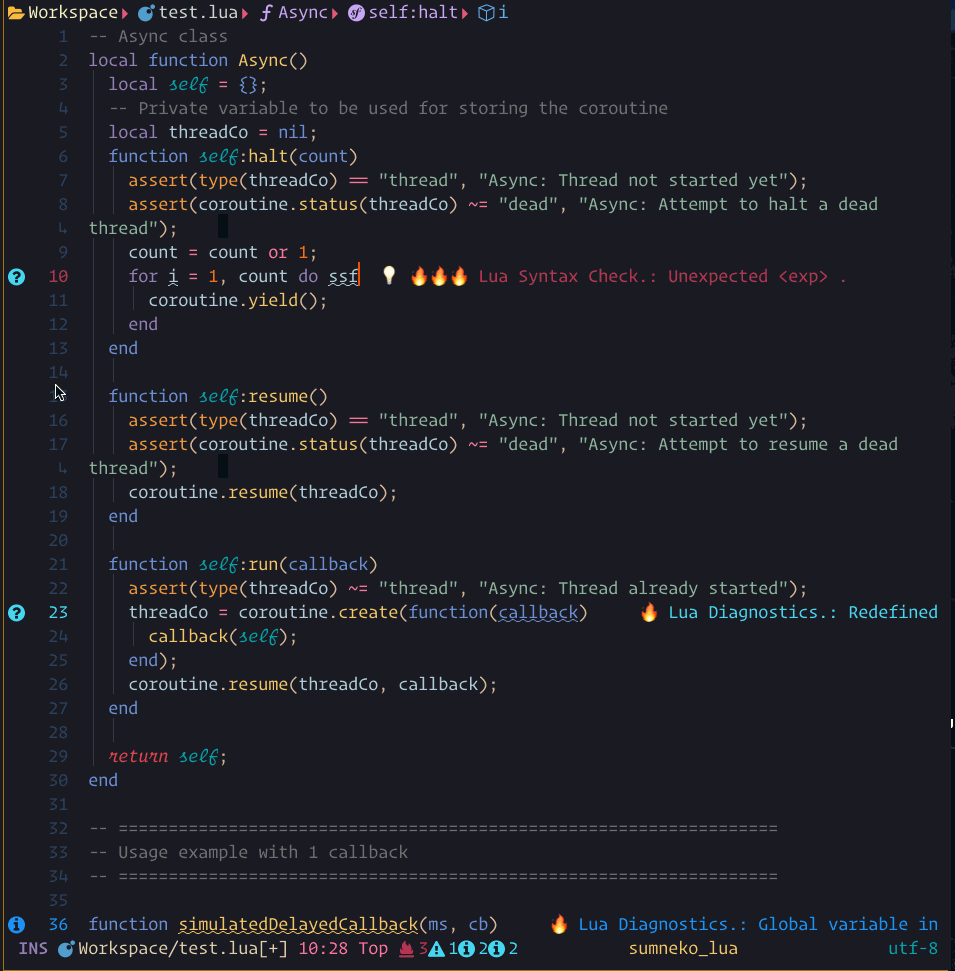Click the first info icon showing 2 in status line
Image resolution: width=955 pixels, height=971 pixels.
click(x=466, y=949)
